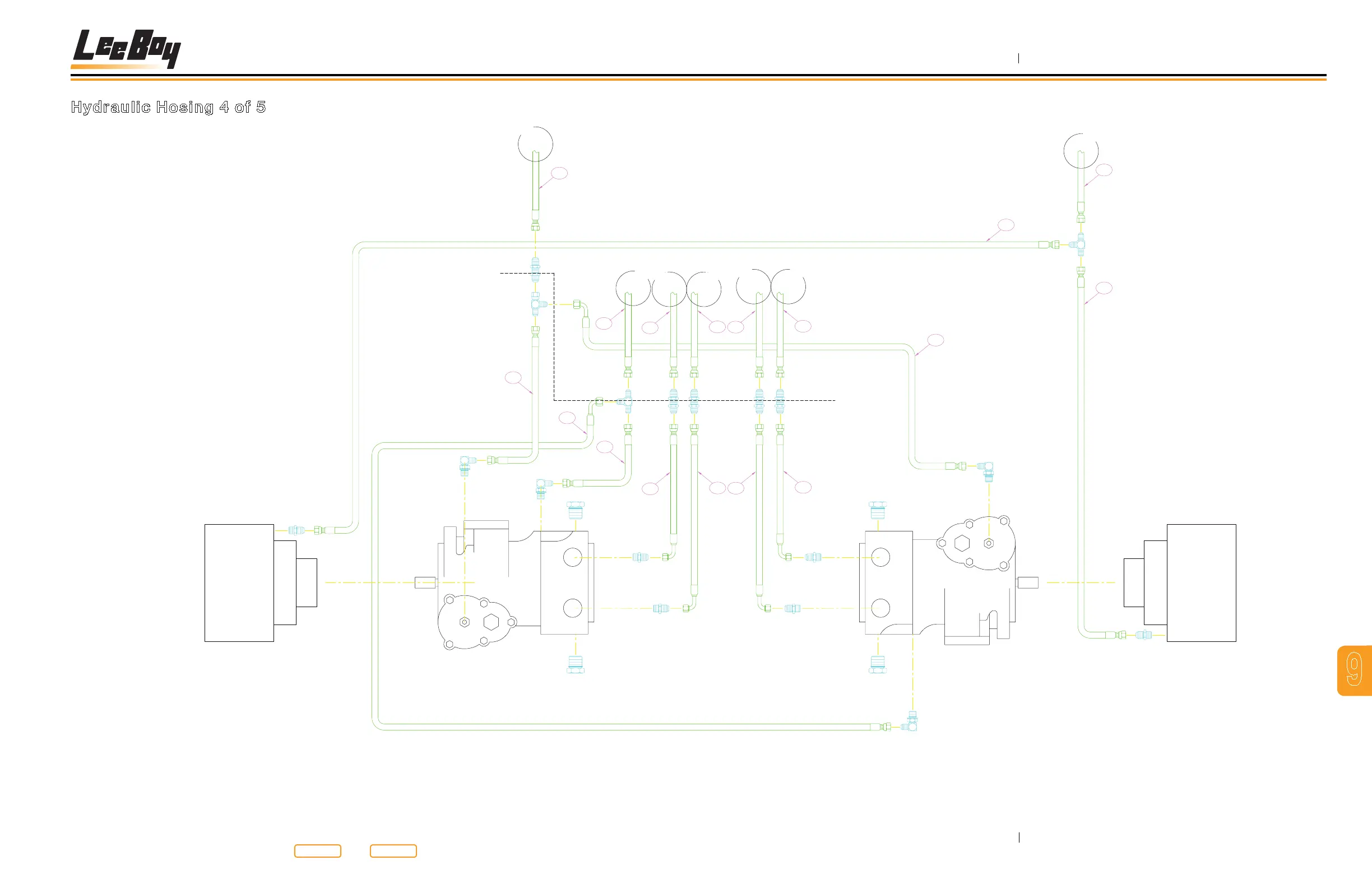Click the cap fitting below the left pump block
This screenshot has height=888, width=1372.
[x=576, y=664]
